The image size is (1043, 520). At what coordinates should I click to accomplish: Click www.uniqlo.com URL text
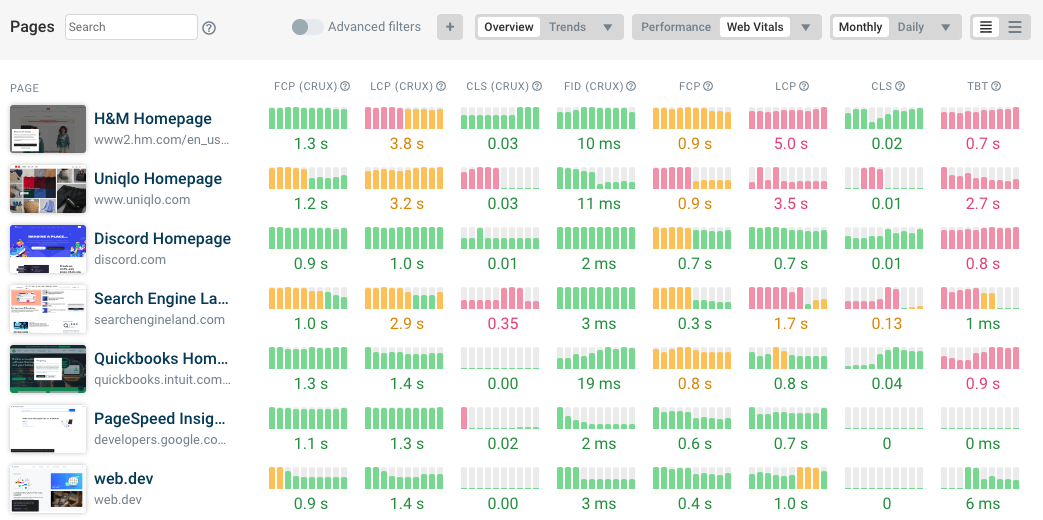(x=142, y=199)
